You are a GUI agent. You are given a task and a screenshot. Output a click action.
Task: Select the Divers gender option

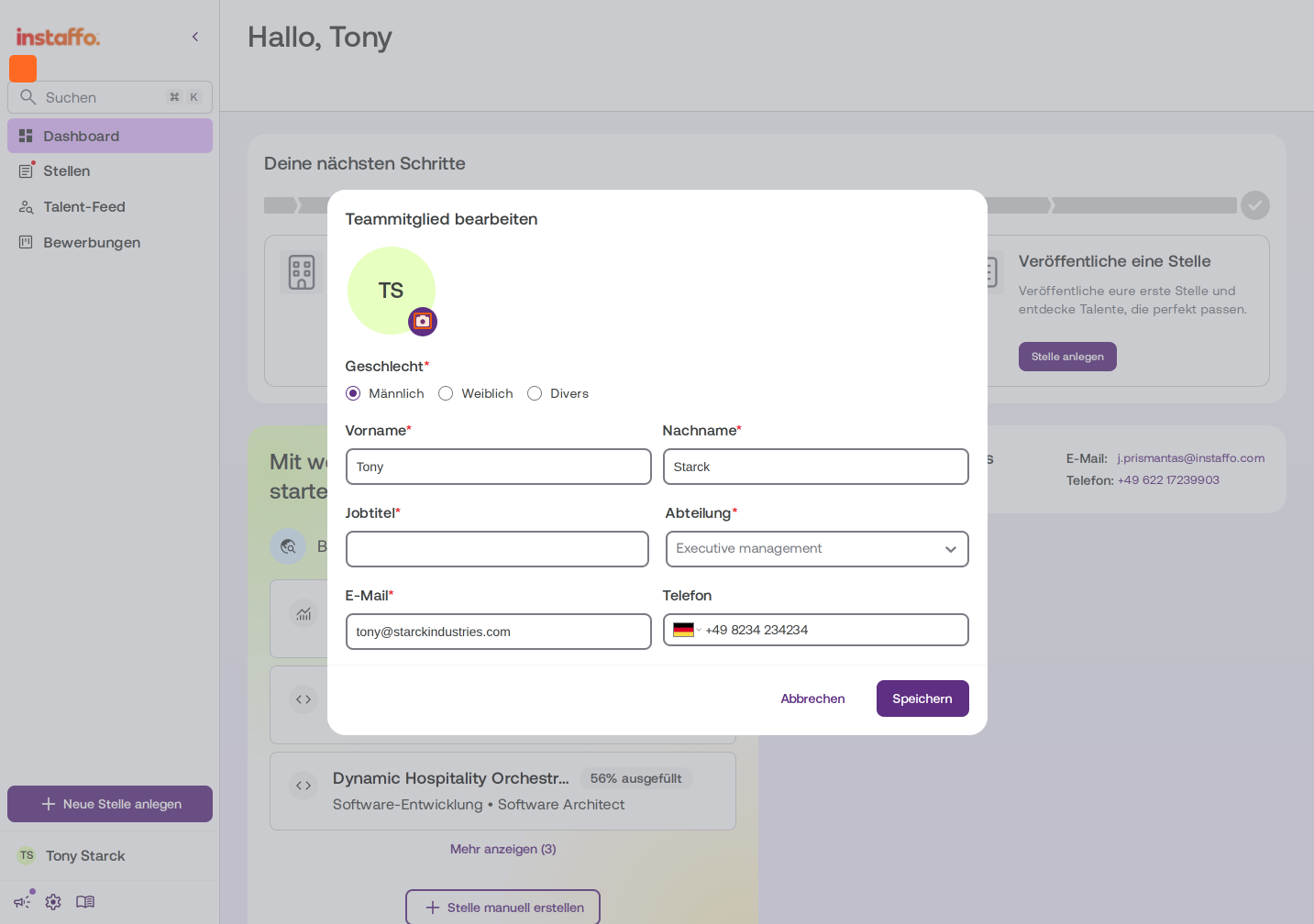pyautogui.click(x=535, y=393)
